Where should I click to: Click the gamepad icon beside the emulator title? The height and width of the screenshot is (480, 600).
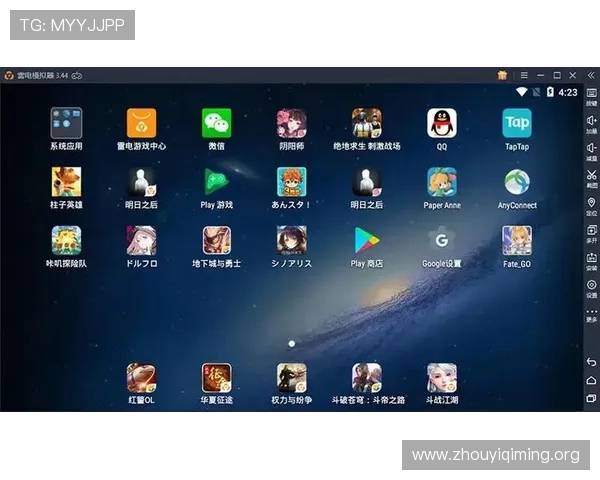(x=77, y=75)
